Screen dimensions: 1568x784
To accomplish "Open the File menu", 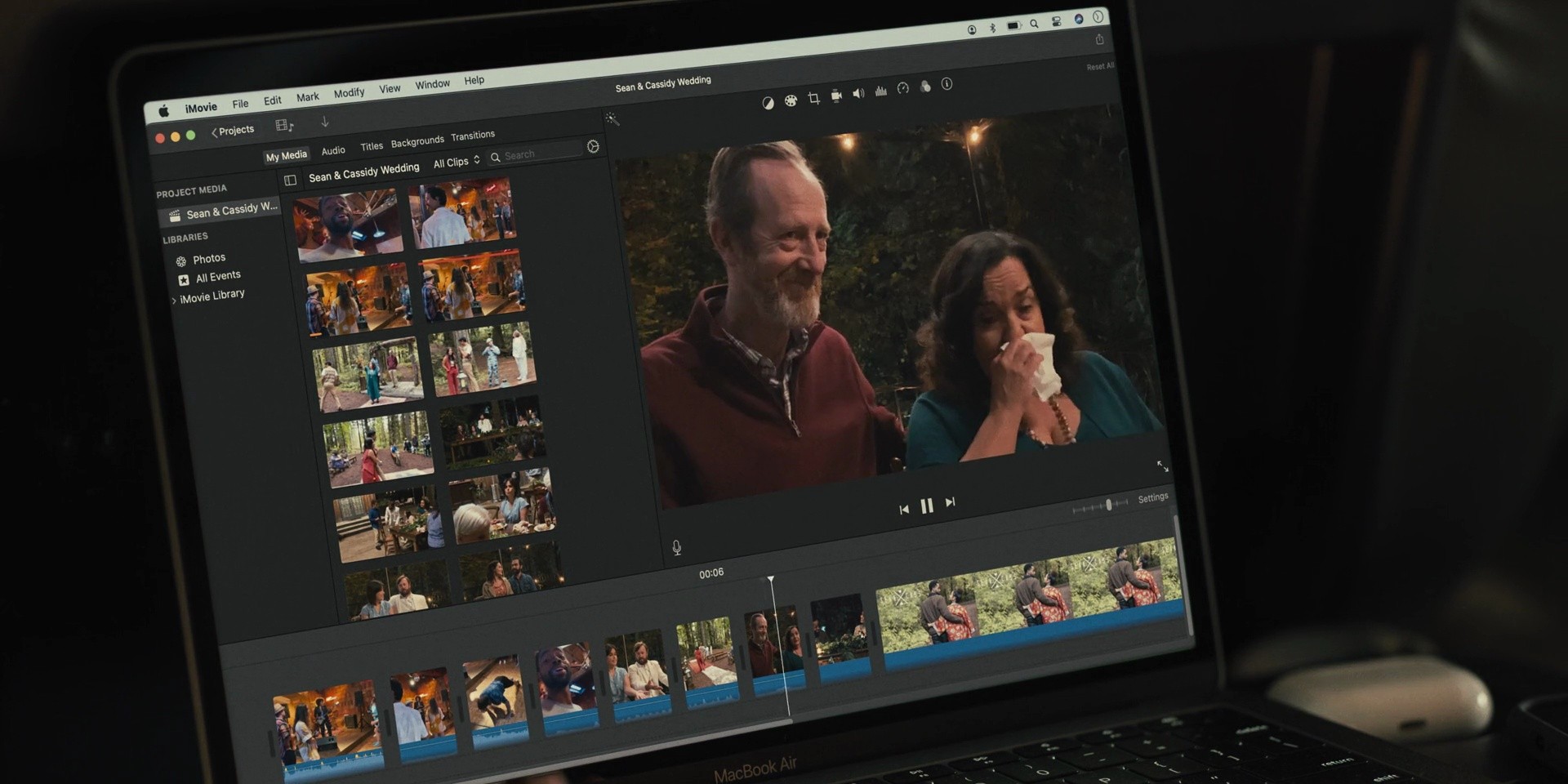I will tap(240, 104).
